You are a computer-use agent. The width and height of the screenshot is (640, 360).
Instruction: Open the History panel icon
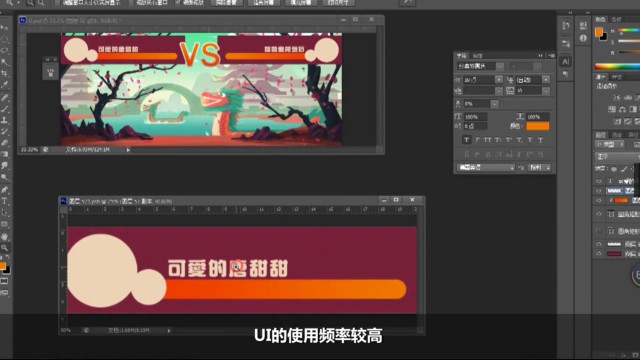[x=565, y=26]
